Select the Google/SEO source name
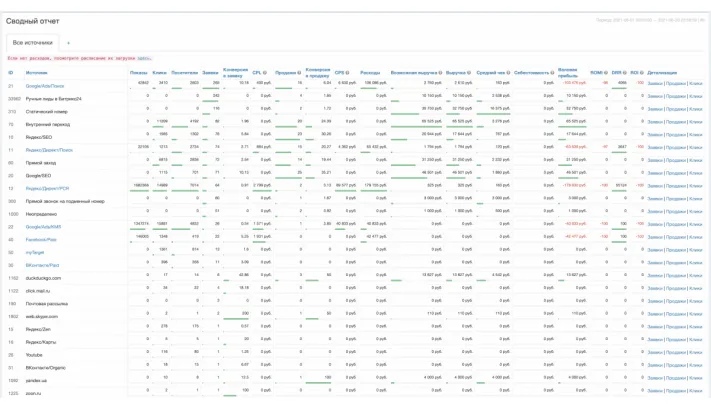 coord(39,175)
